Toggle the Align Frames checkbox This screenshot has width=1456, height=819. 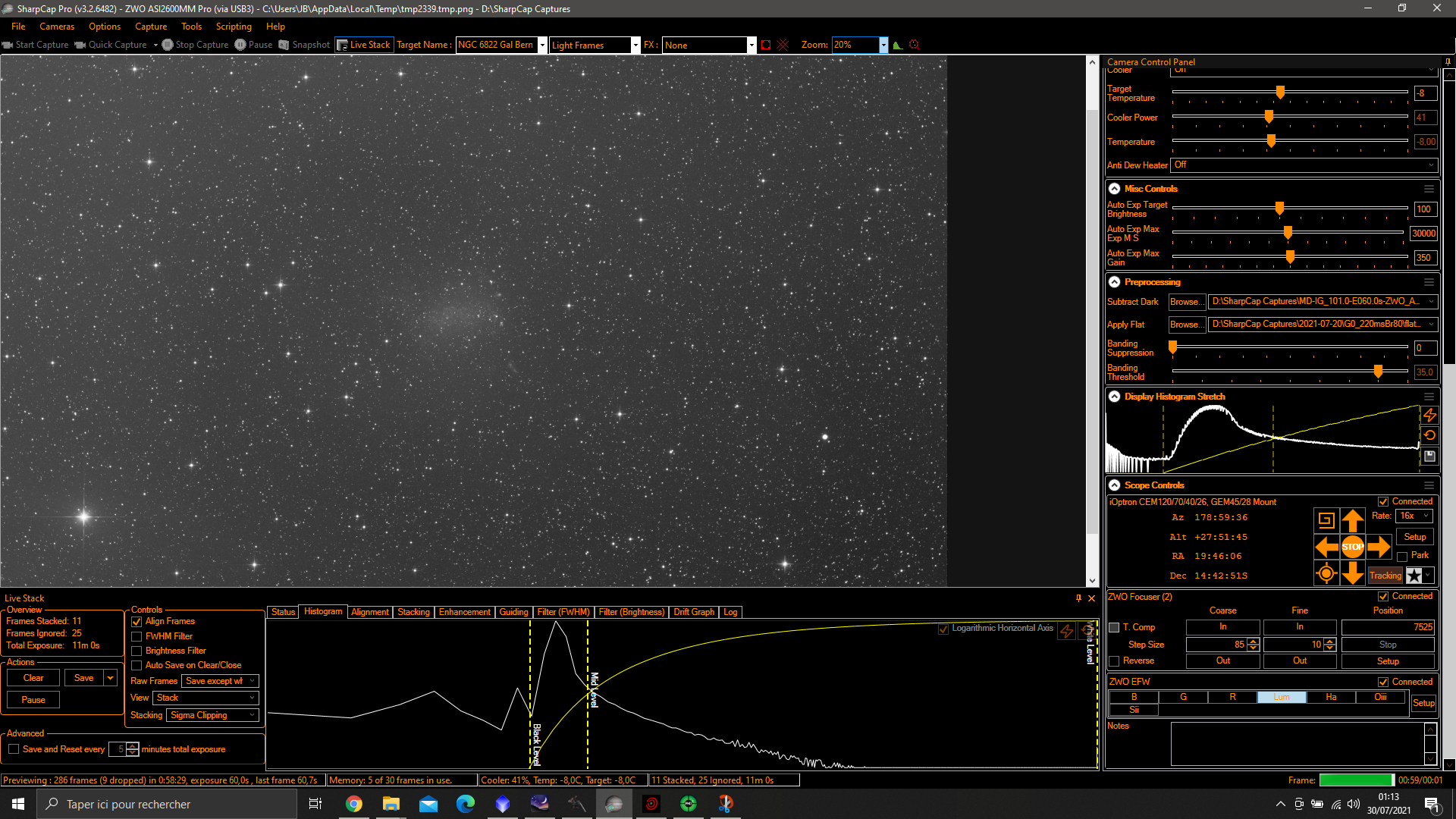(x=137, y=622)
